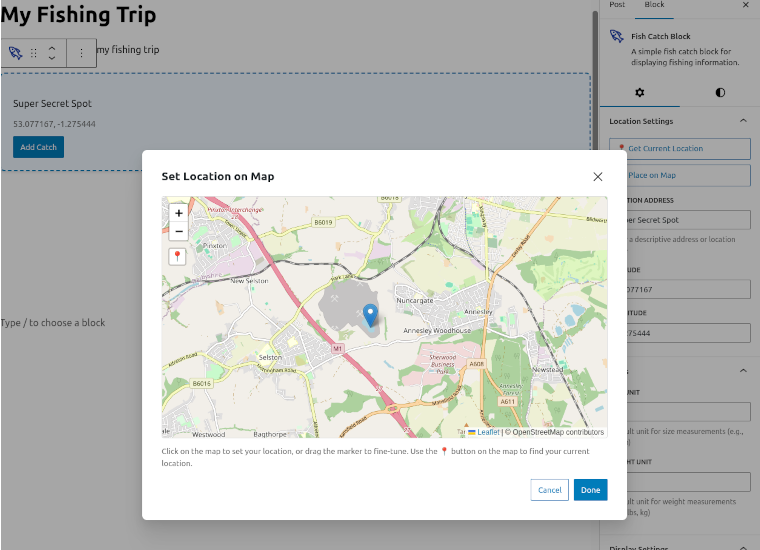Click the block drag handle icon
The image size is (760, 550).
pyautogui.click(x=34, y=53)
